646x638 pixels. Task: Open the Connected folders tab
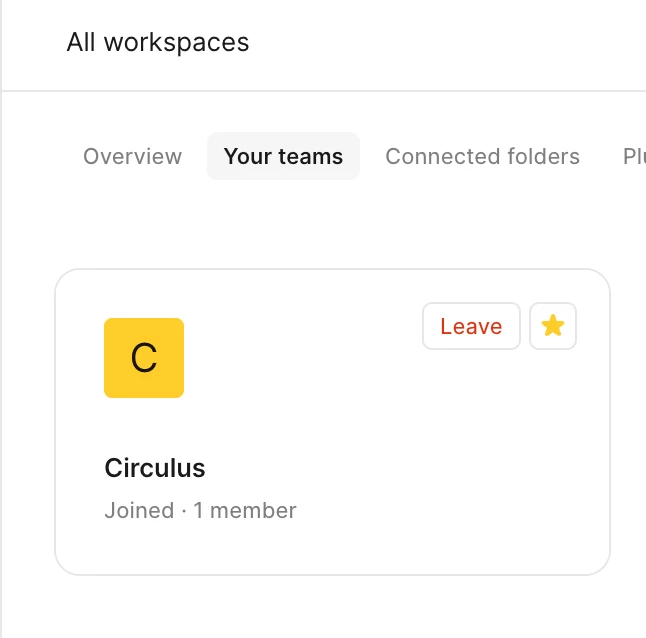pyautogui.click(x=482, y=156)
